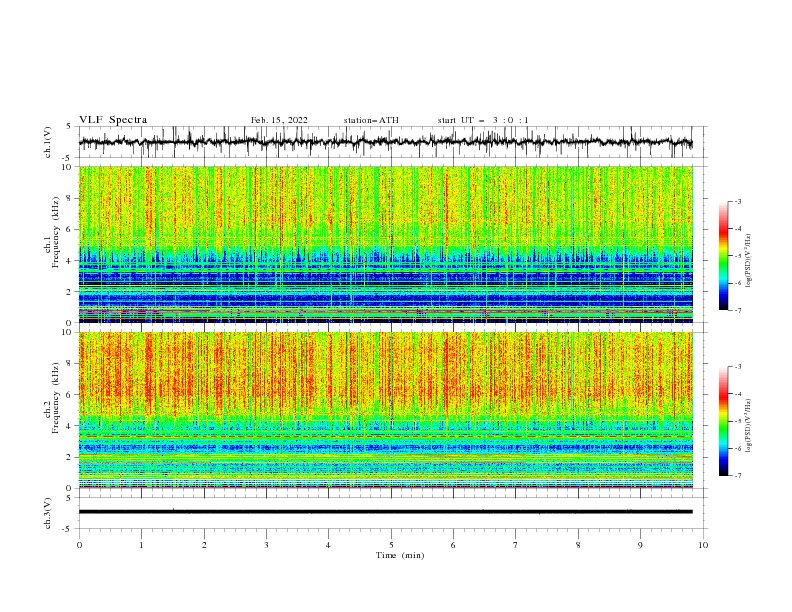Screen dimensions: 792x612
Task: Click the time axis tick label '10'
Action: [x=703, y=545]
